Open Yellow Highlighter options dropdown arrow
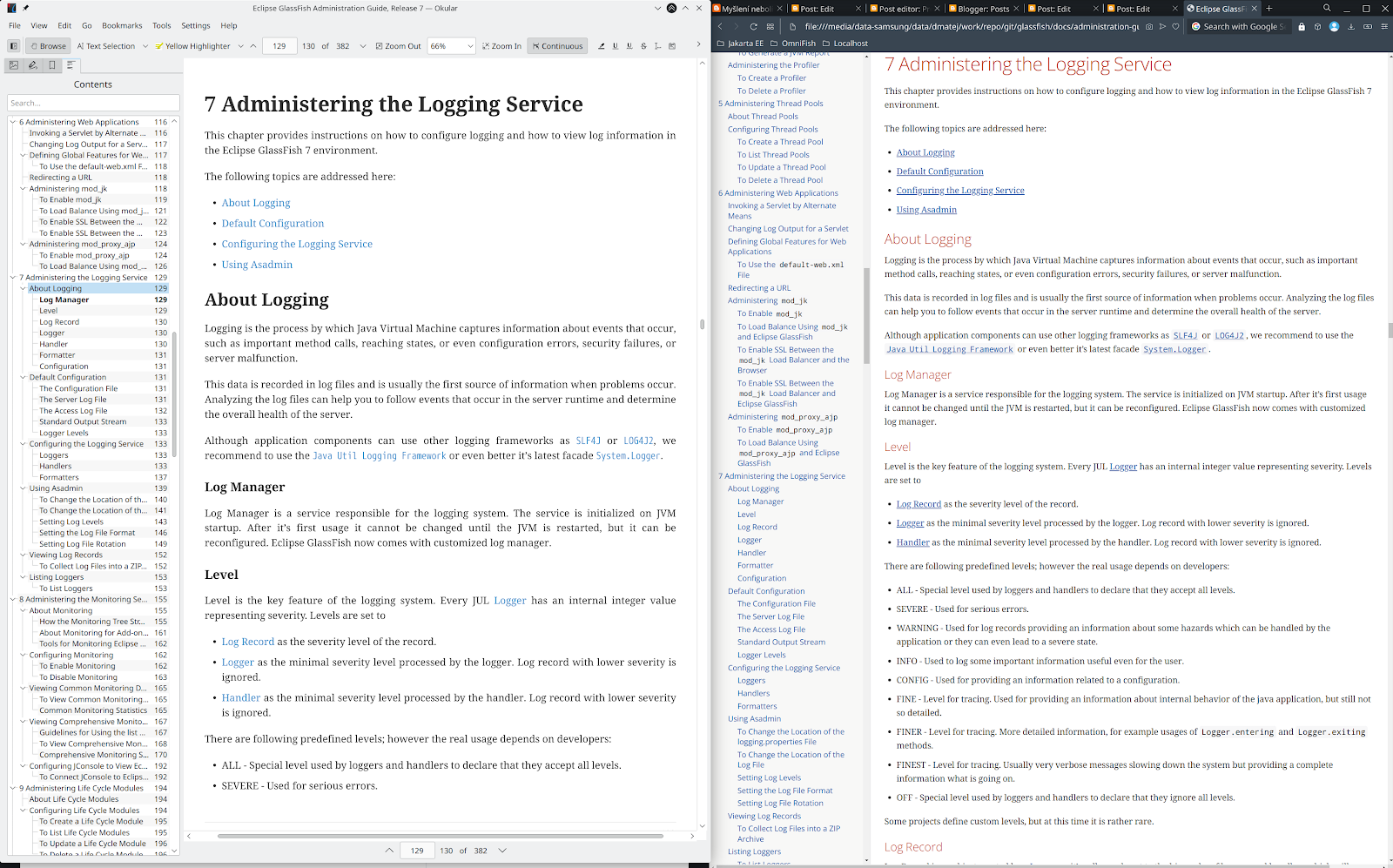Screen dimensions: 1393x868 click(240, 46)
